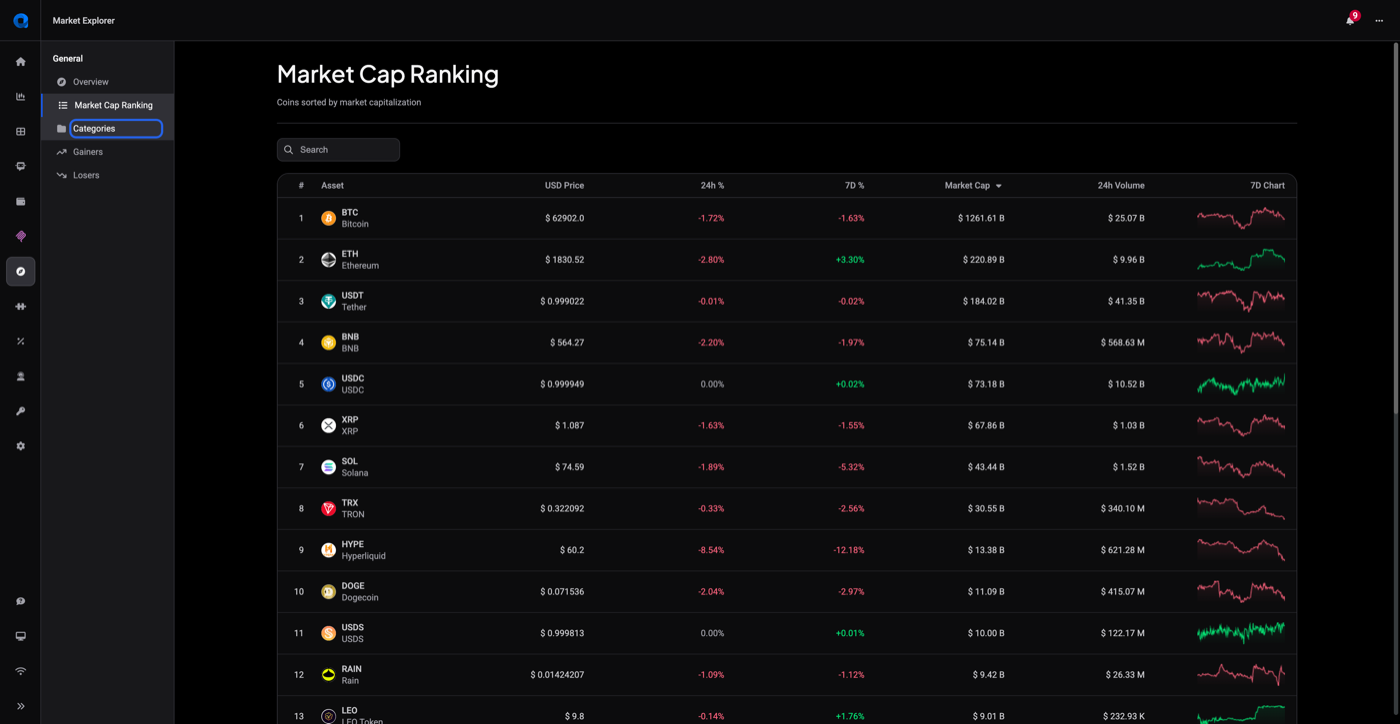Sort by 24h % column header
1400x724 pixels.
(712, 186)
